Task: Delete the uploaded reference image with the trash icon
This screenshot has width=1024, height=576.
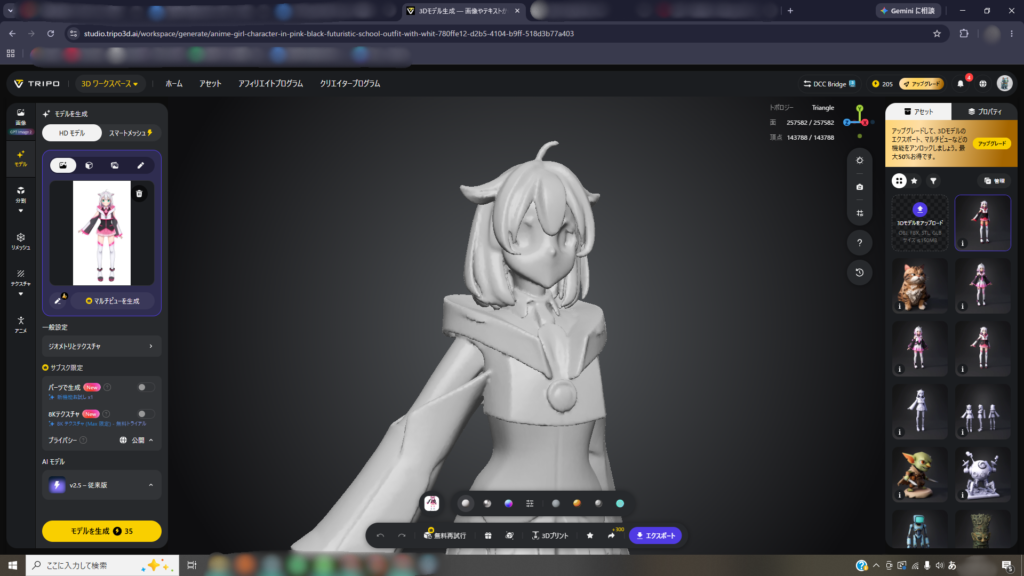Action: (139, 193)
